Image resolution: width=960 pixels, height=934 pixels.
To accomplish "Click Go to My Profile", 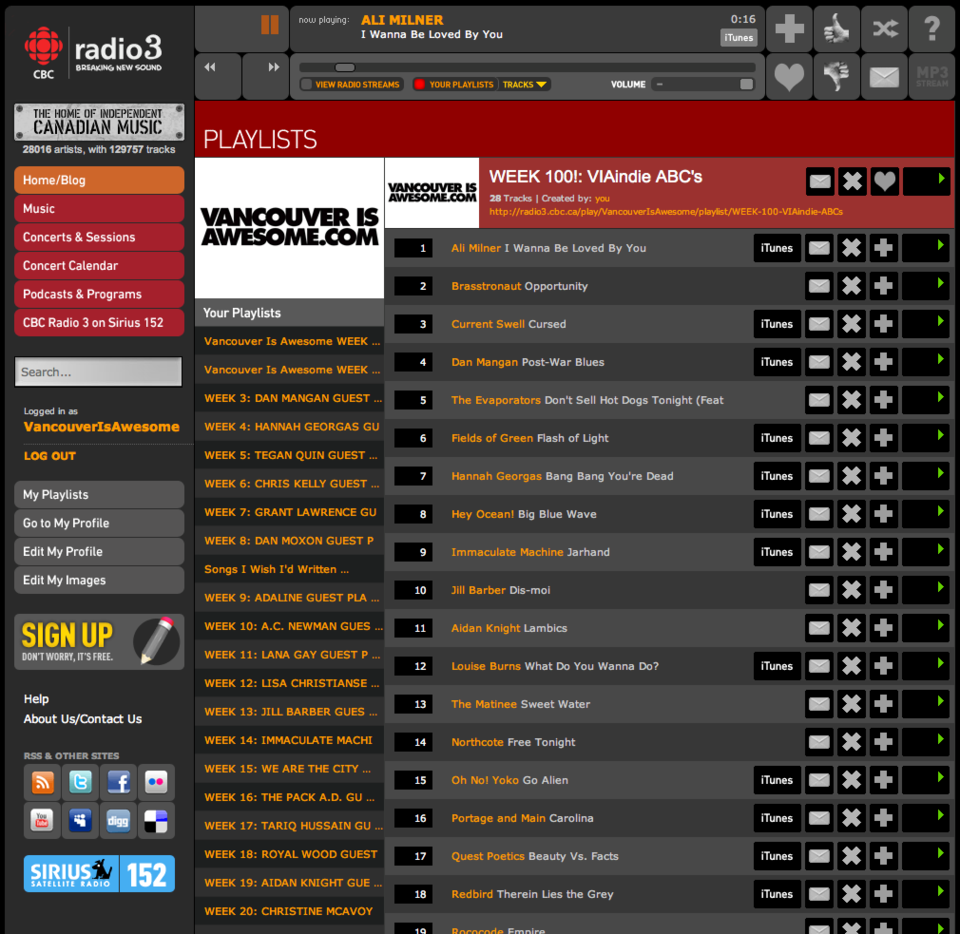I will point(99,523).
